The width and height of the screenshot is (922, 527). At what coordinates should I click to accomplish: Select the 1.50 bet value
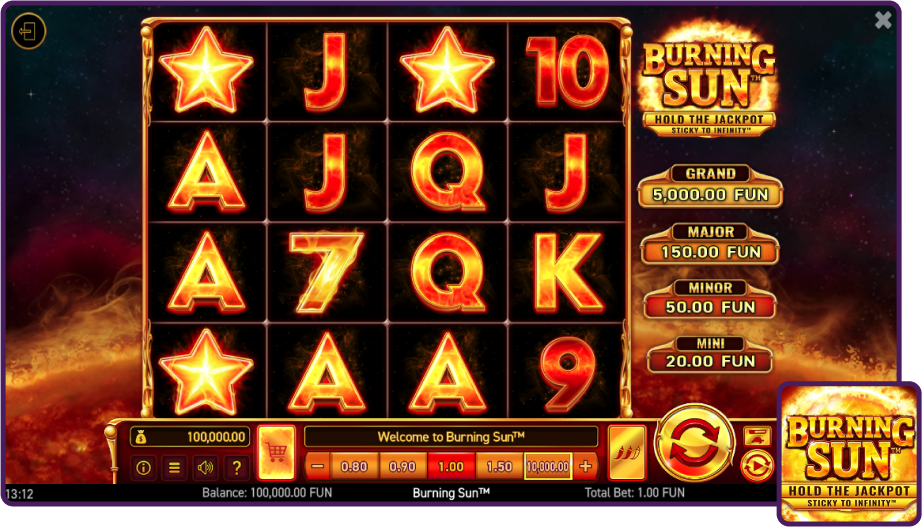coord(499,466)
